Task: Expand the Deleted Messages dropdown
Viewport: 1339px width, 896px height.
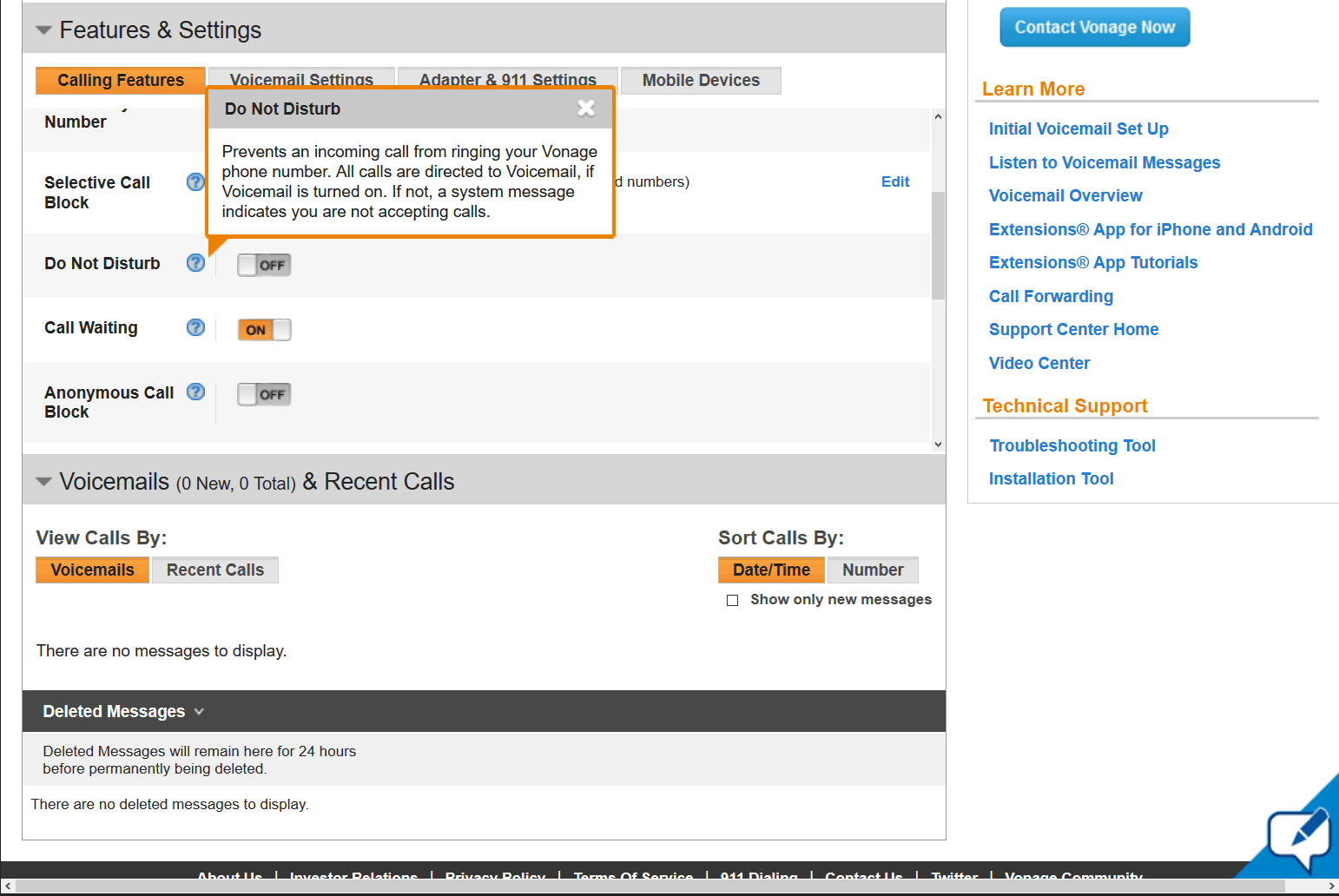Action: [x=123, y=711]
